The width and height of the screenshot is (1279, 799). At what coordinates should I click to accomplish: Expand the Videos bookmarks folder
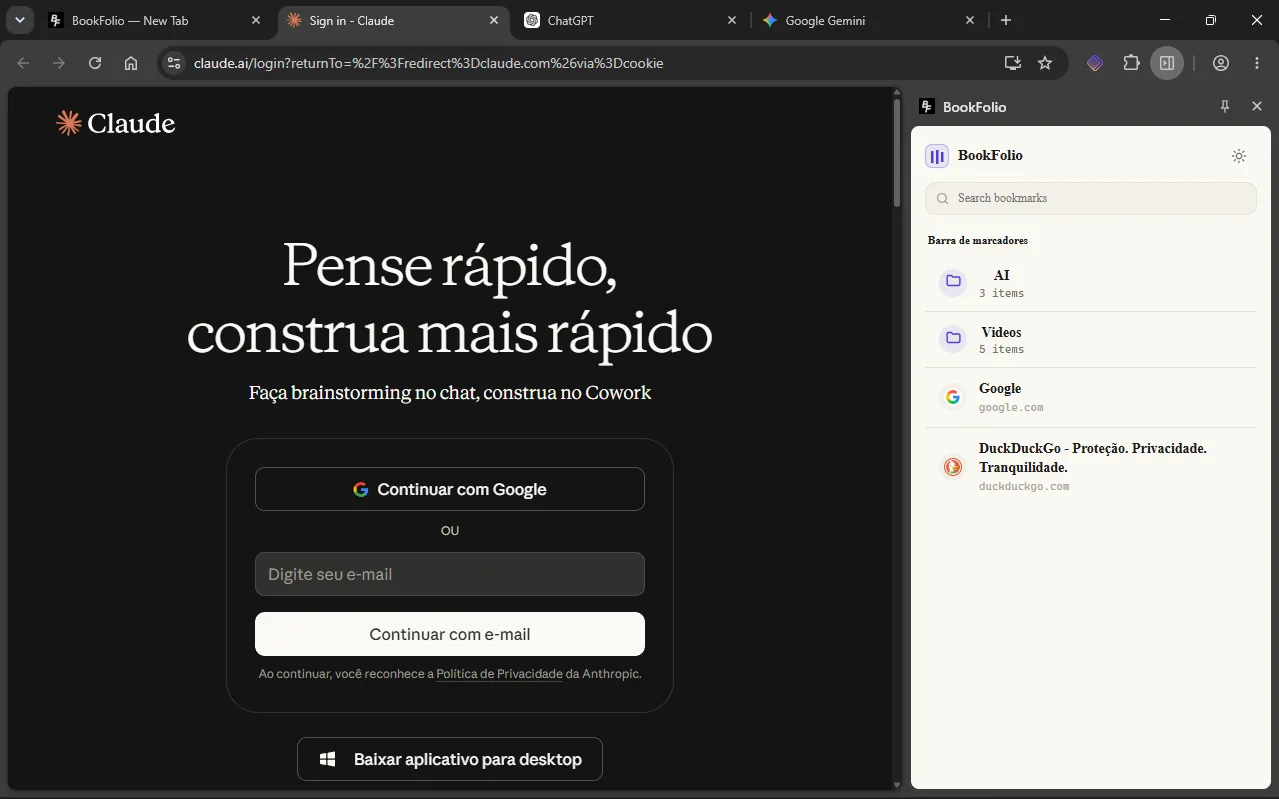click(x=1091, y=340)
